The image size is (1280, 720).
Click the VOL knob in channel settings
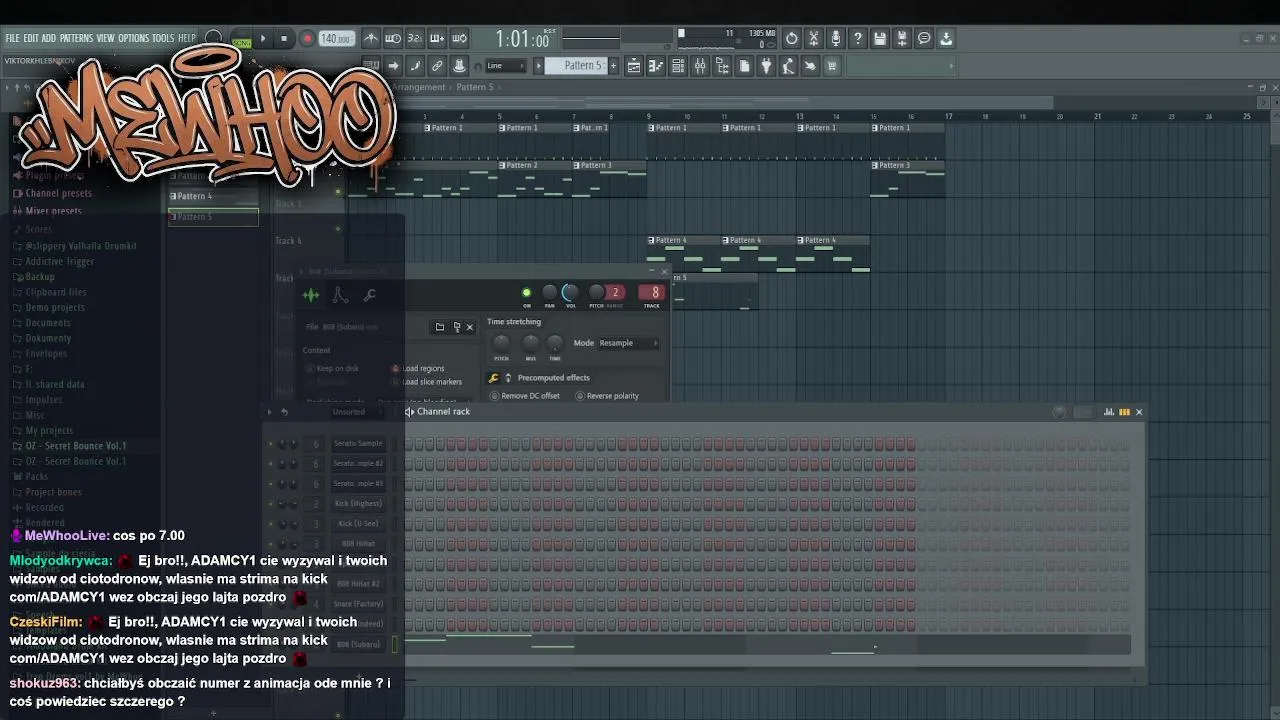pos(570,293)
